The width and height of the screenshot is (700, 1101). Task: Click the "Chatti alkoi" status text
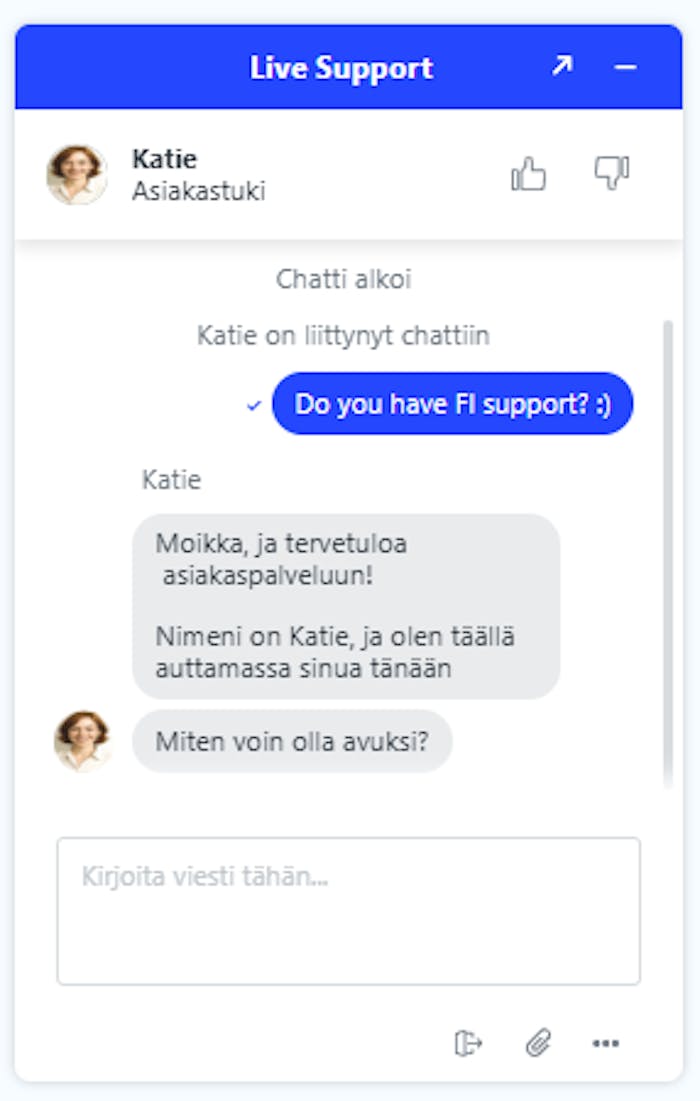(x=343, y=279)
